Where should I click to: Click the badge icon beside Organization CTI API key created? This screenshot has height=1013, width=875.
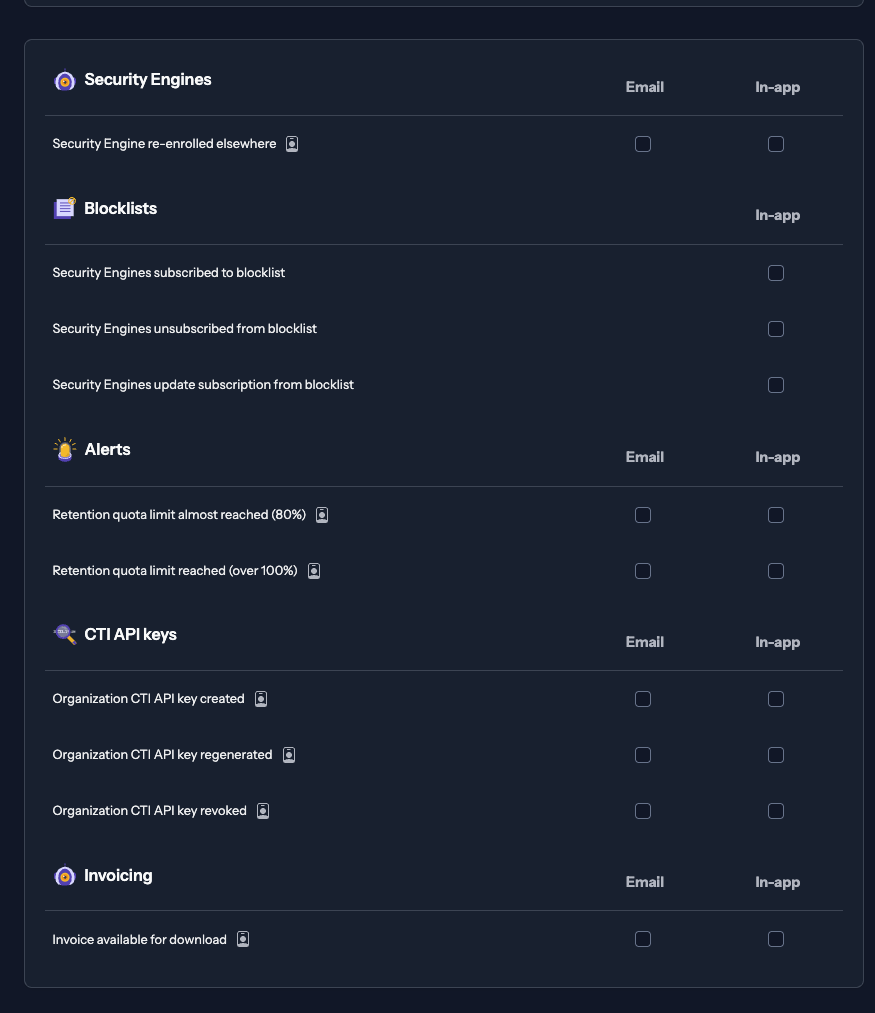click(261, 698)
